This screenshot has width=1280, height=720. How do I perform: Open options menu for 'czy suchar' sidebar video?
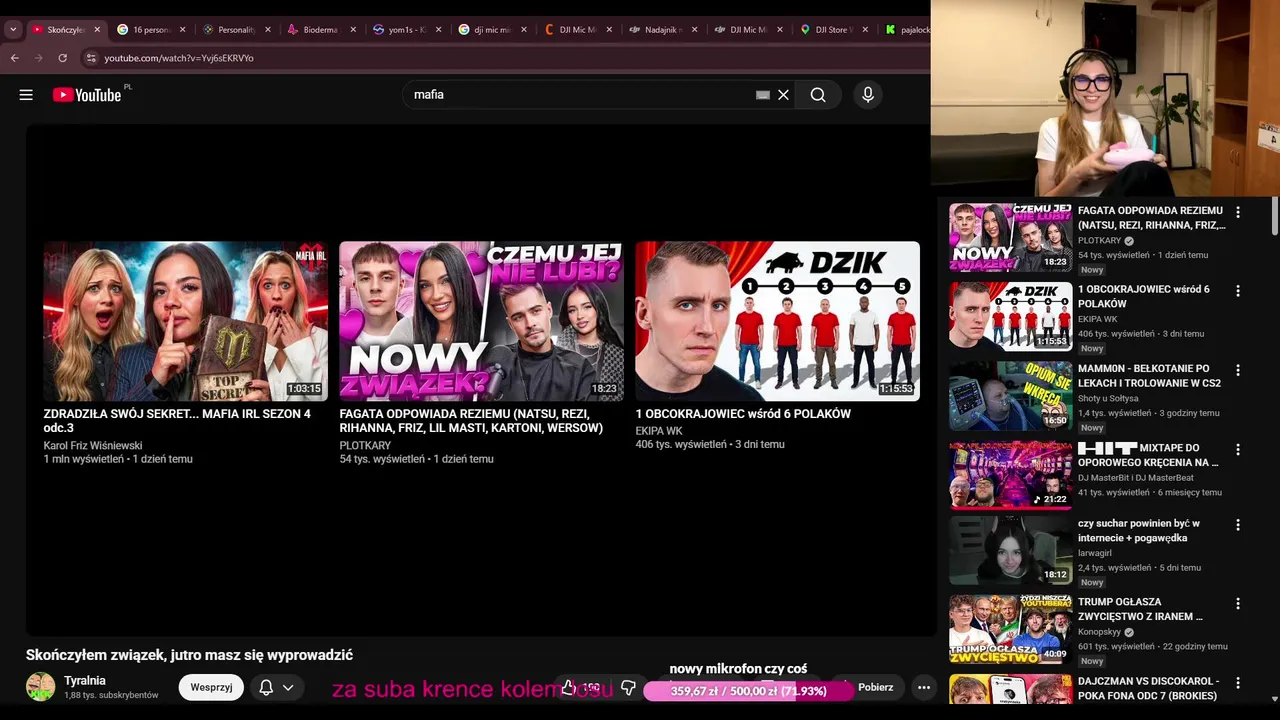click(1238, 525)
